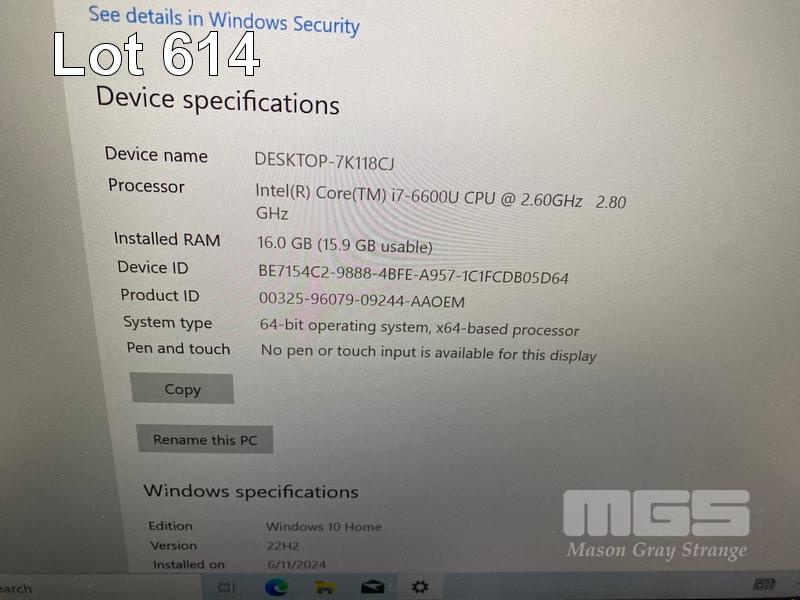Click the No pen or touch input text
Screen dimensions: 800x600
tap(429, 353)
